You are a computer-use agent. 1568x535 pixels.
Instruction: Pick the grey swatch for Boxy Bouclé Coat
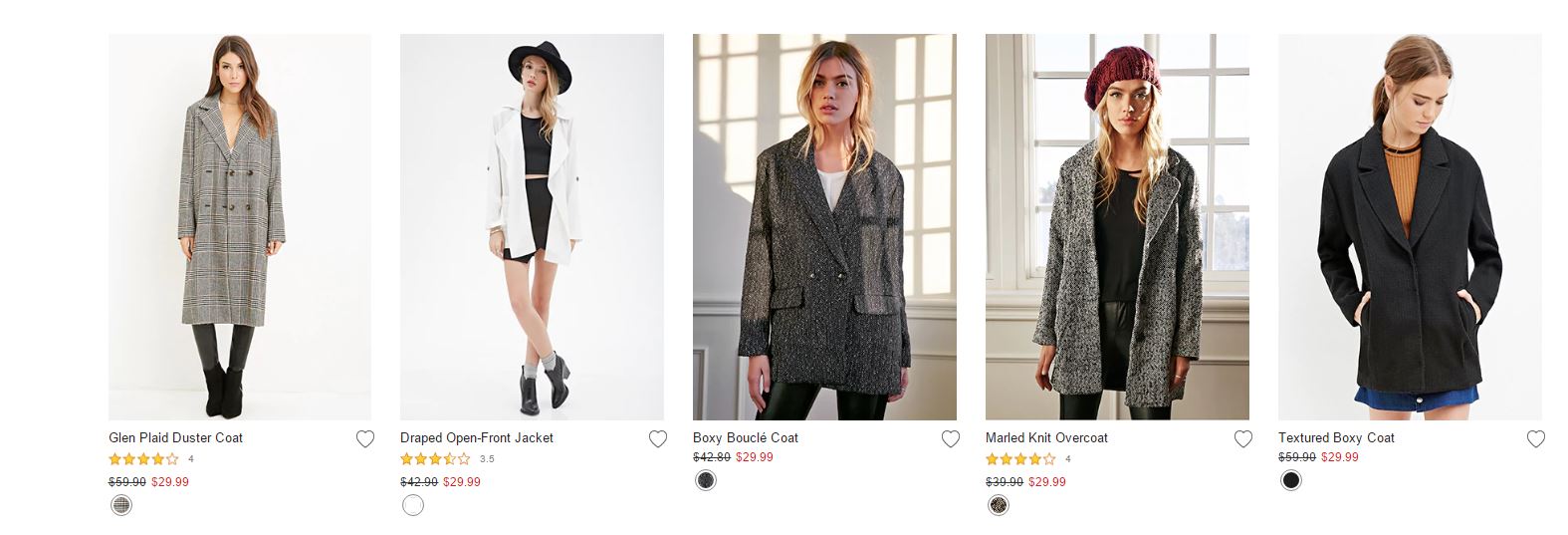tap(706, 480)
